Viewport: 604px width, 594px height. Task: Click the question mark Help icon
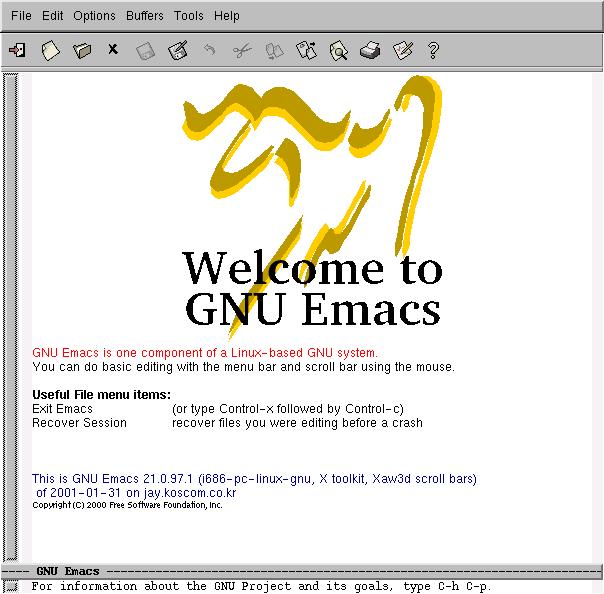coord(433,50)
